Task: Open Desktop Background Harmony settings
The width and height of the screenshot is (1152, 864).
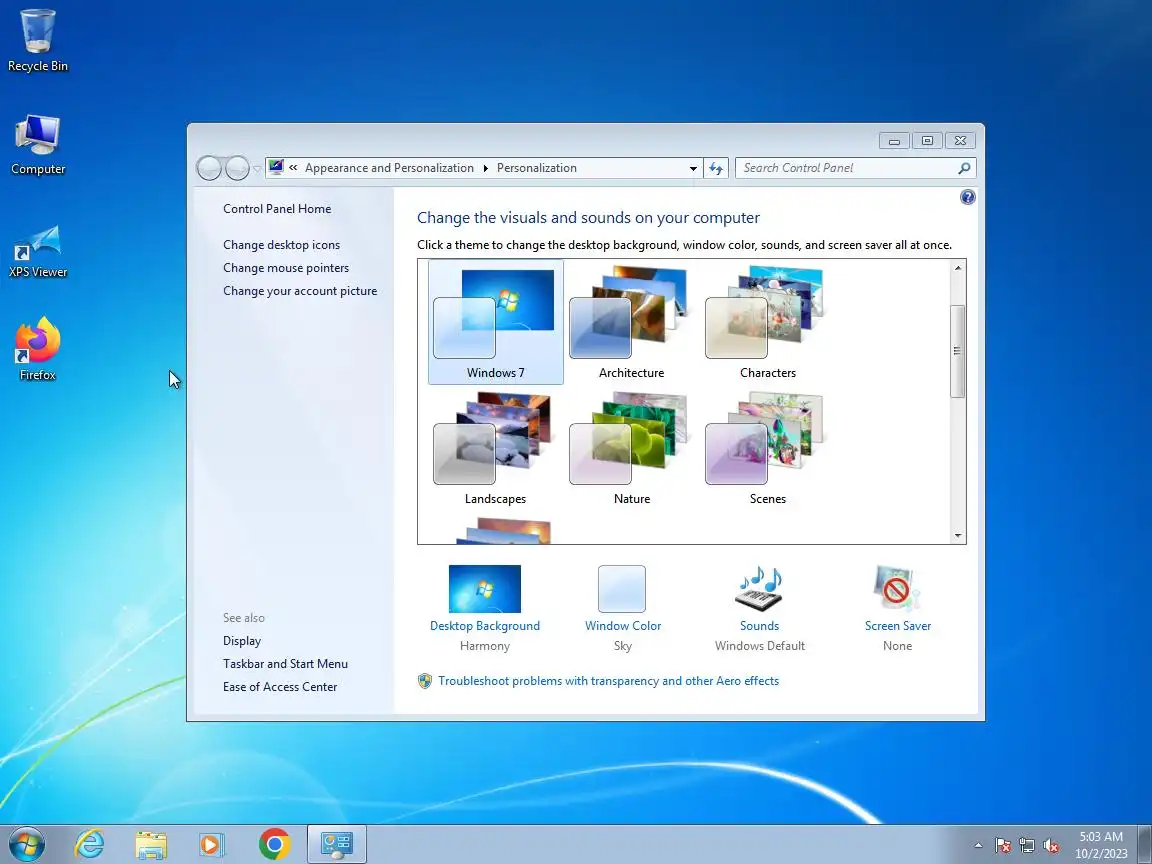Action: 485,608
